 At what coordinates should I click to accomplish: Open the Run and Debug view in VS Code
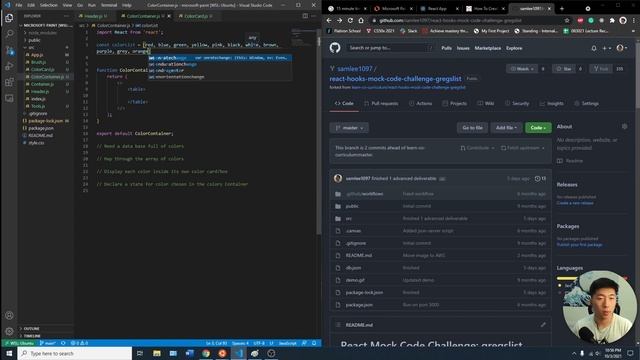pyautogui.click(x=9, y=66)
